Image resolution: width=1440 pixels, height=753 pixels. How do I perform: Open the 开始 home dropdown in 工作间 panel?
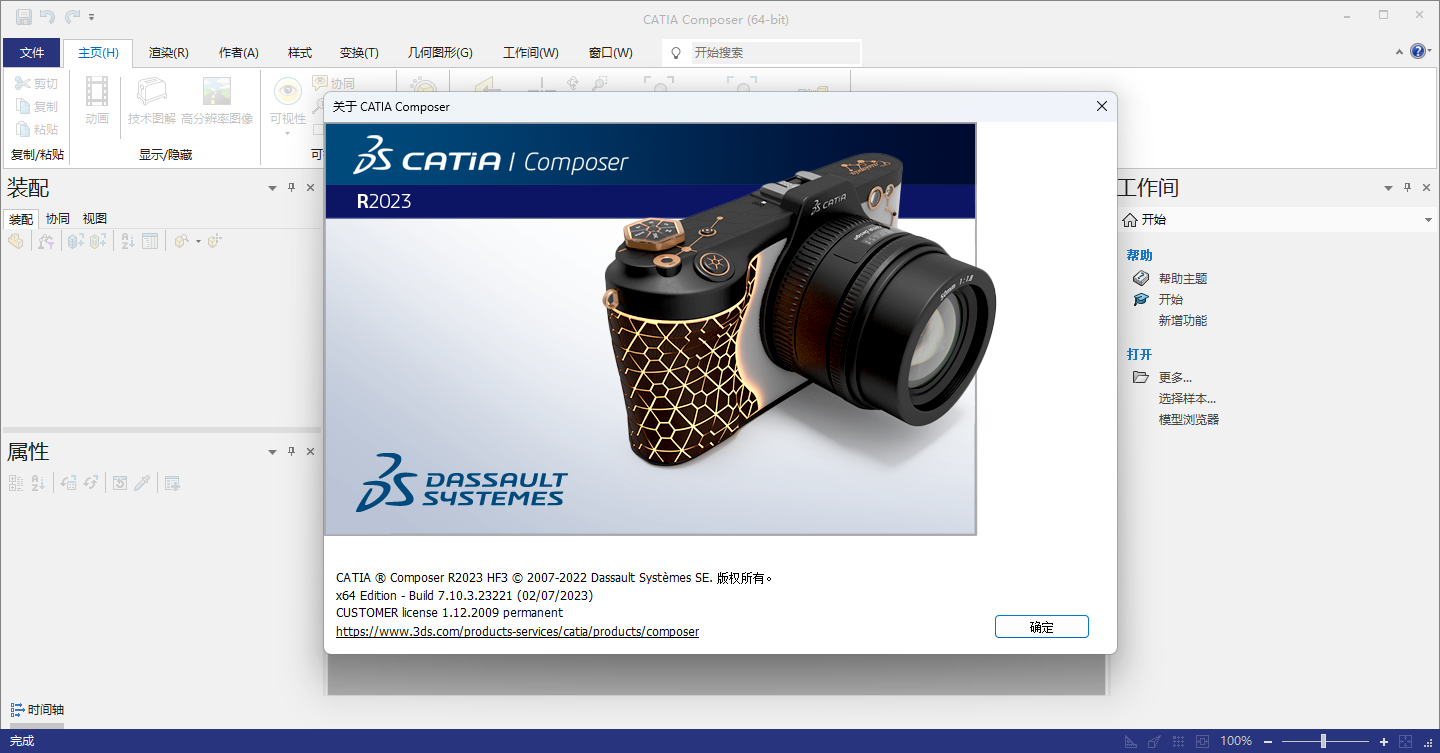click(x=1428, y=220)
